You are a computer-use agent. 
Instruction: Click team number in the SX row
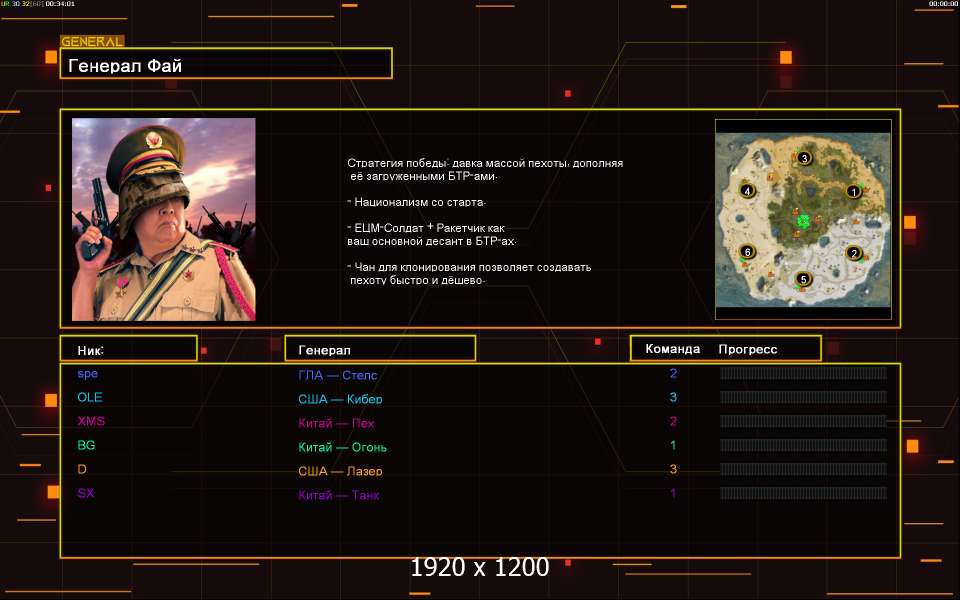[x=673, y=493]
